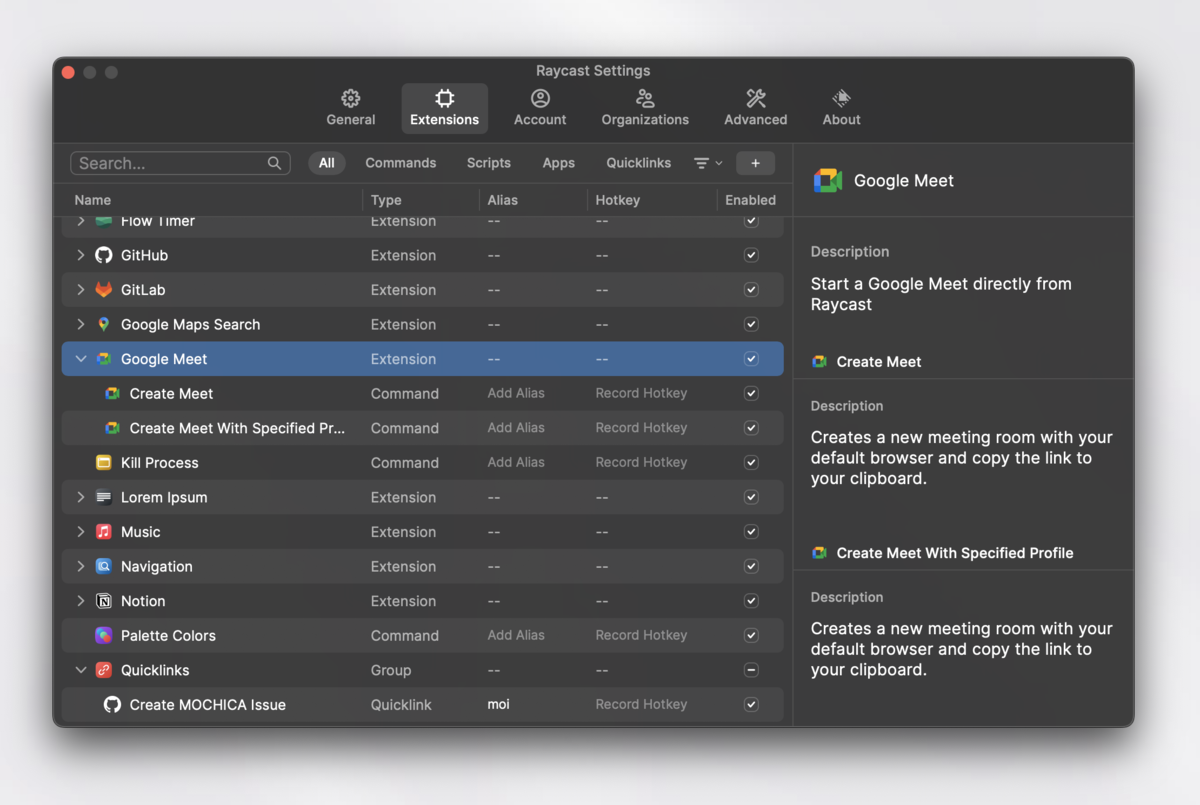Image resolution: width=1200 pixels, height=805 pixels.
Task: Open the Advanced settings tab
Action: coord(755,108)
